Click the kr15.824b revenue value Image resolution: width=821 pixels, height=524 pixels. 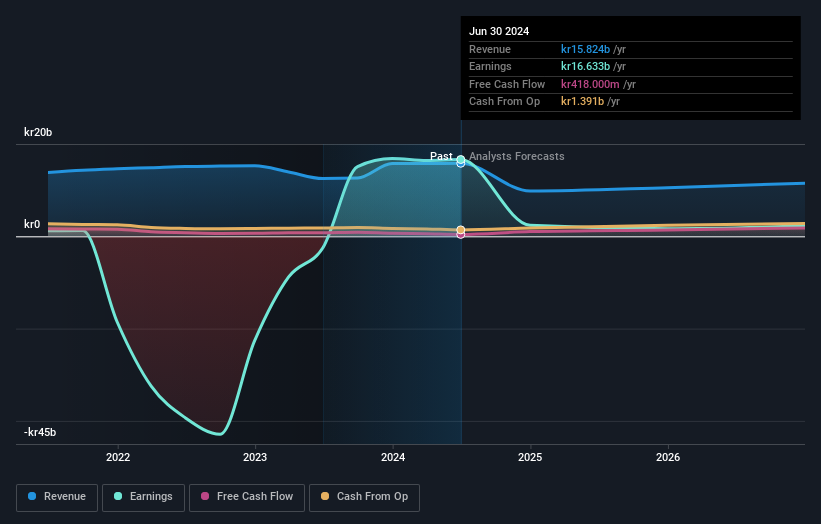(x=585, y=49)
